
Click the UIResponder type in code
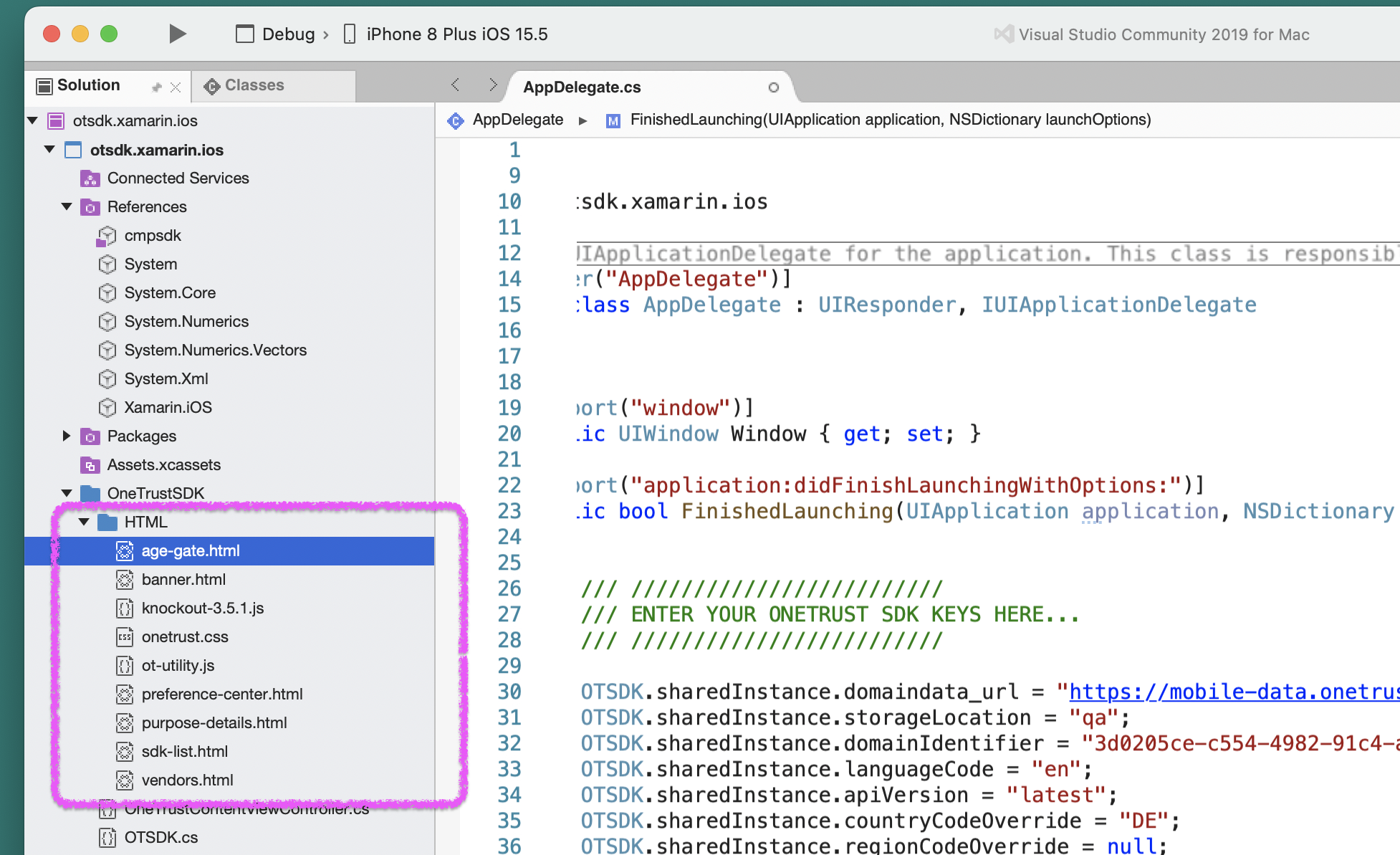[x=887, y=305]
